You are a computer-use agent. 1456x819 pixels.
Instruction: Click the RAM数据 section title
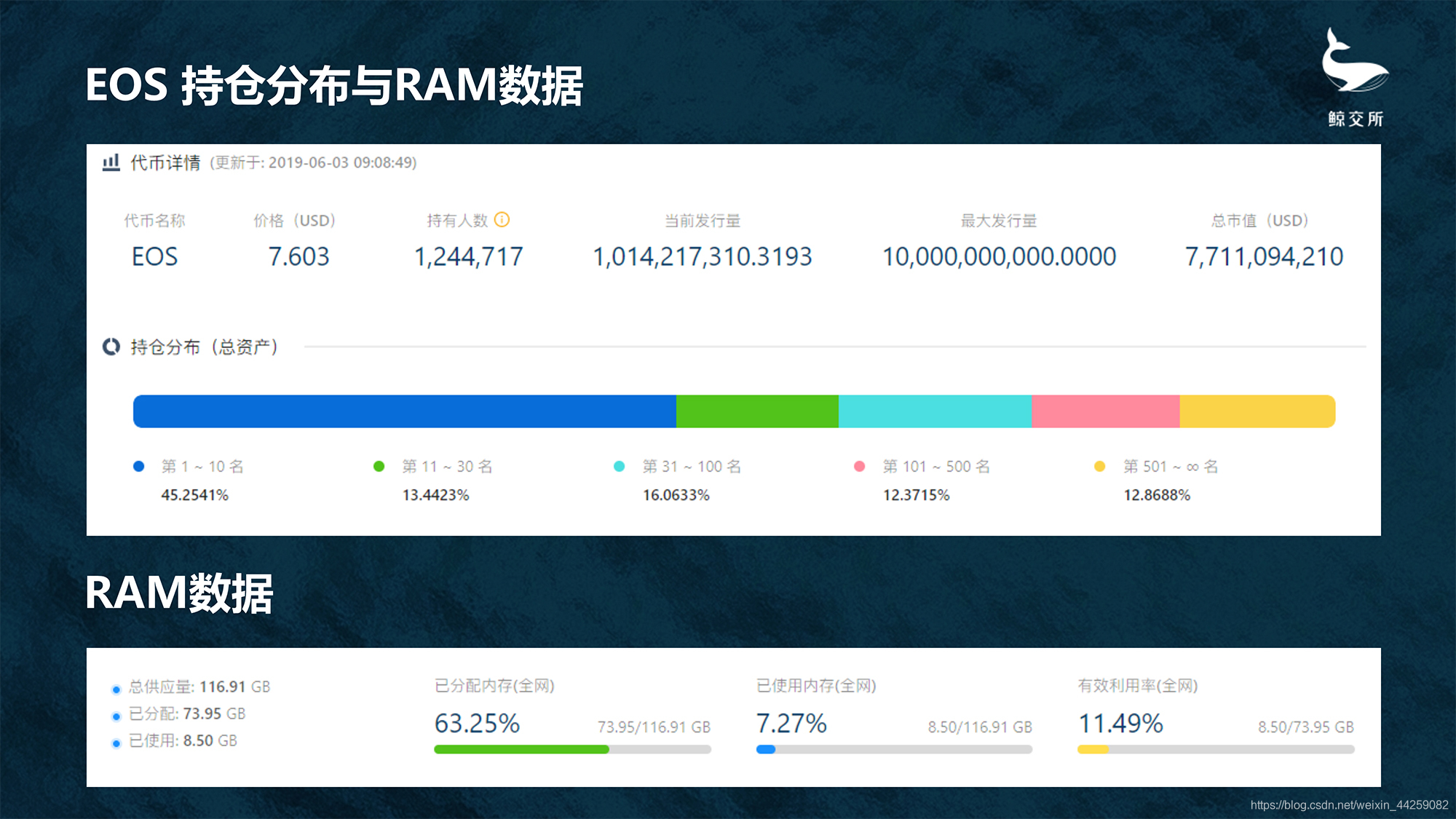click(x=179, y=593)
